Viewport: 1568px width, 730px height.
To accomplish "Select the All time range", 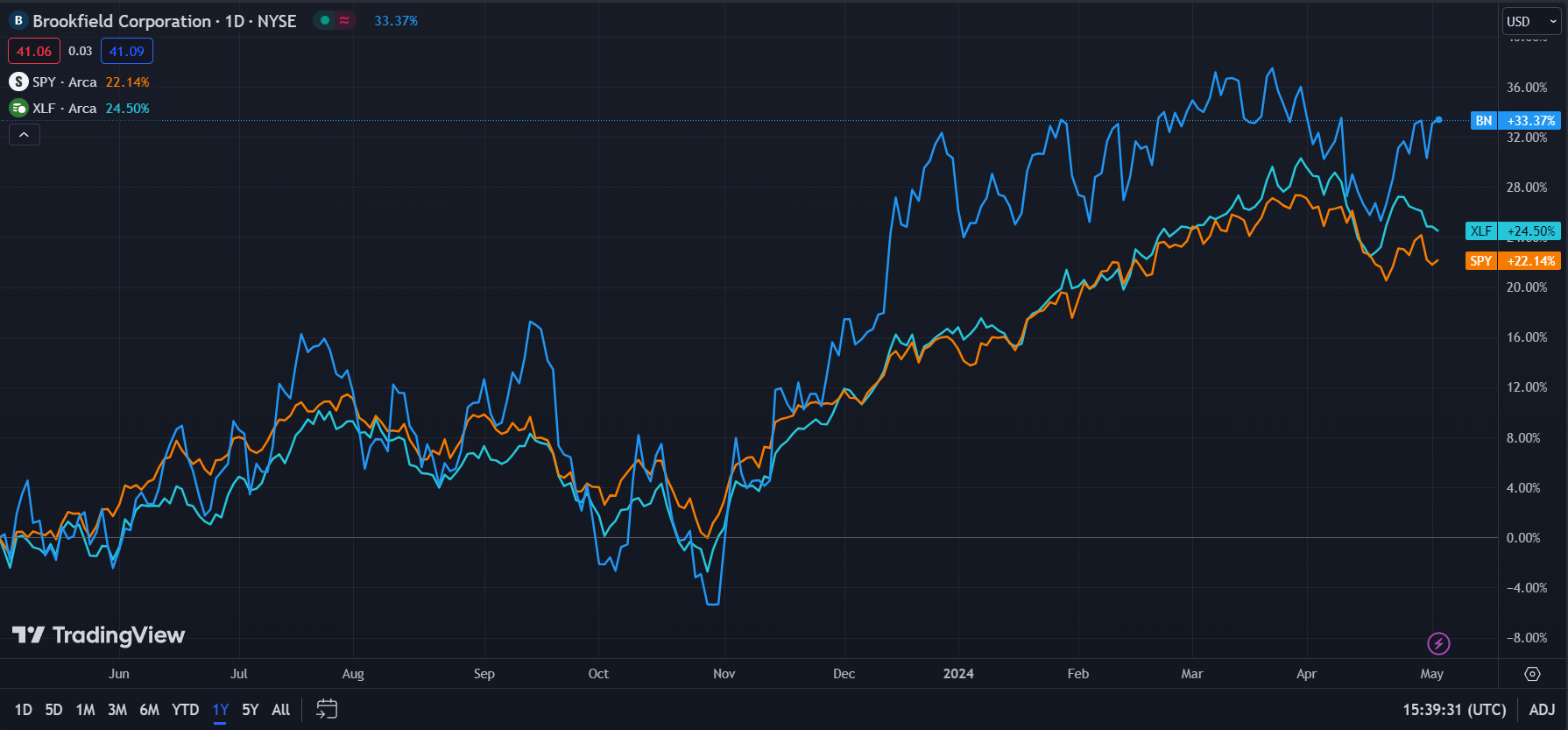I will (x=280, y=710).
